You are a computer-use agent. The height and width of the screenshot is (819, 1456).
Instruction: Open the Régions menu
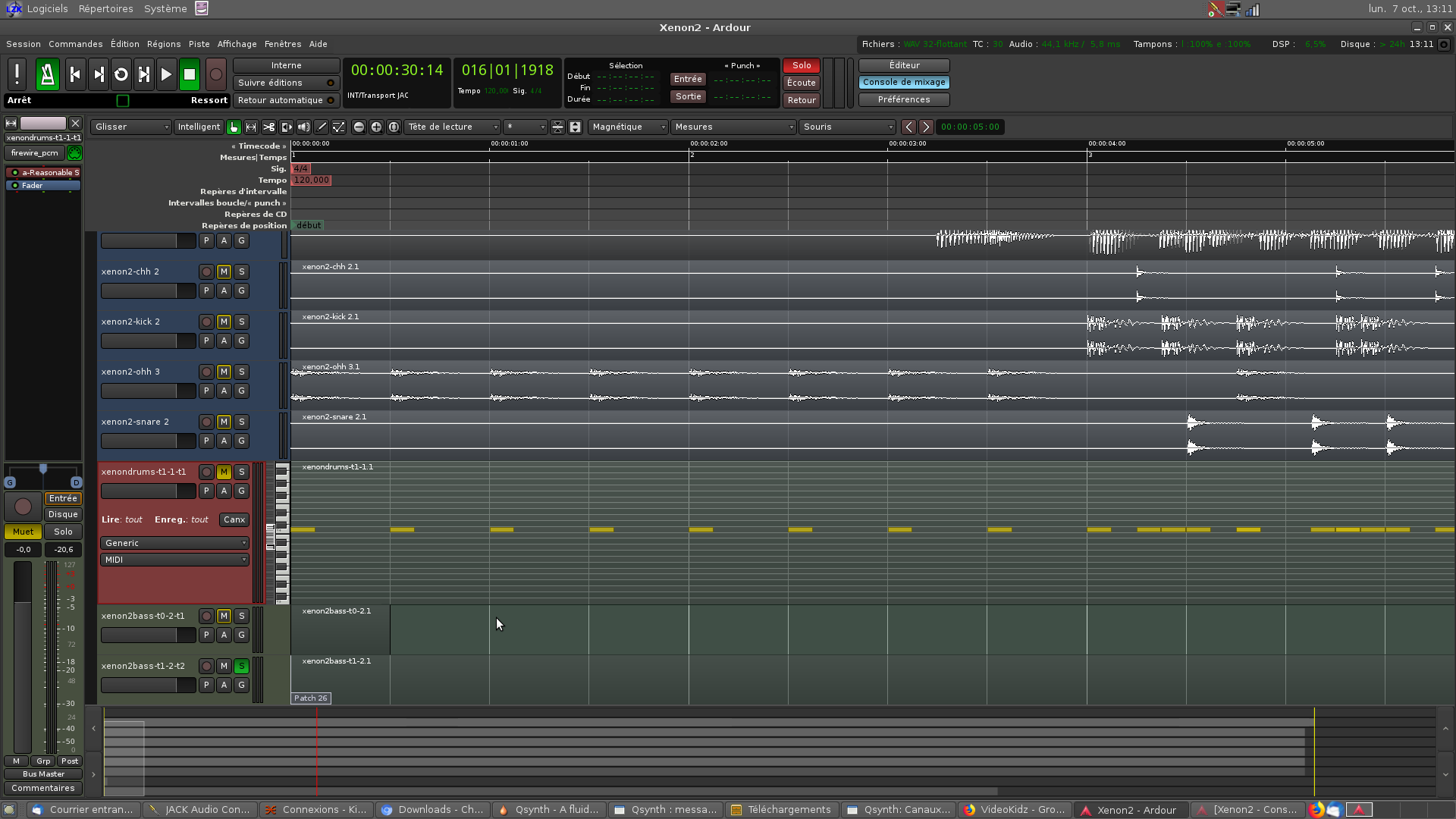(164, 44)
